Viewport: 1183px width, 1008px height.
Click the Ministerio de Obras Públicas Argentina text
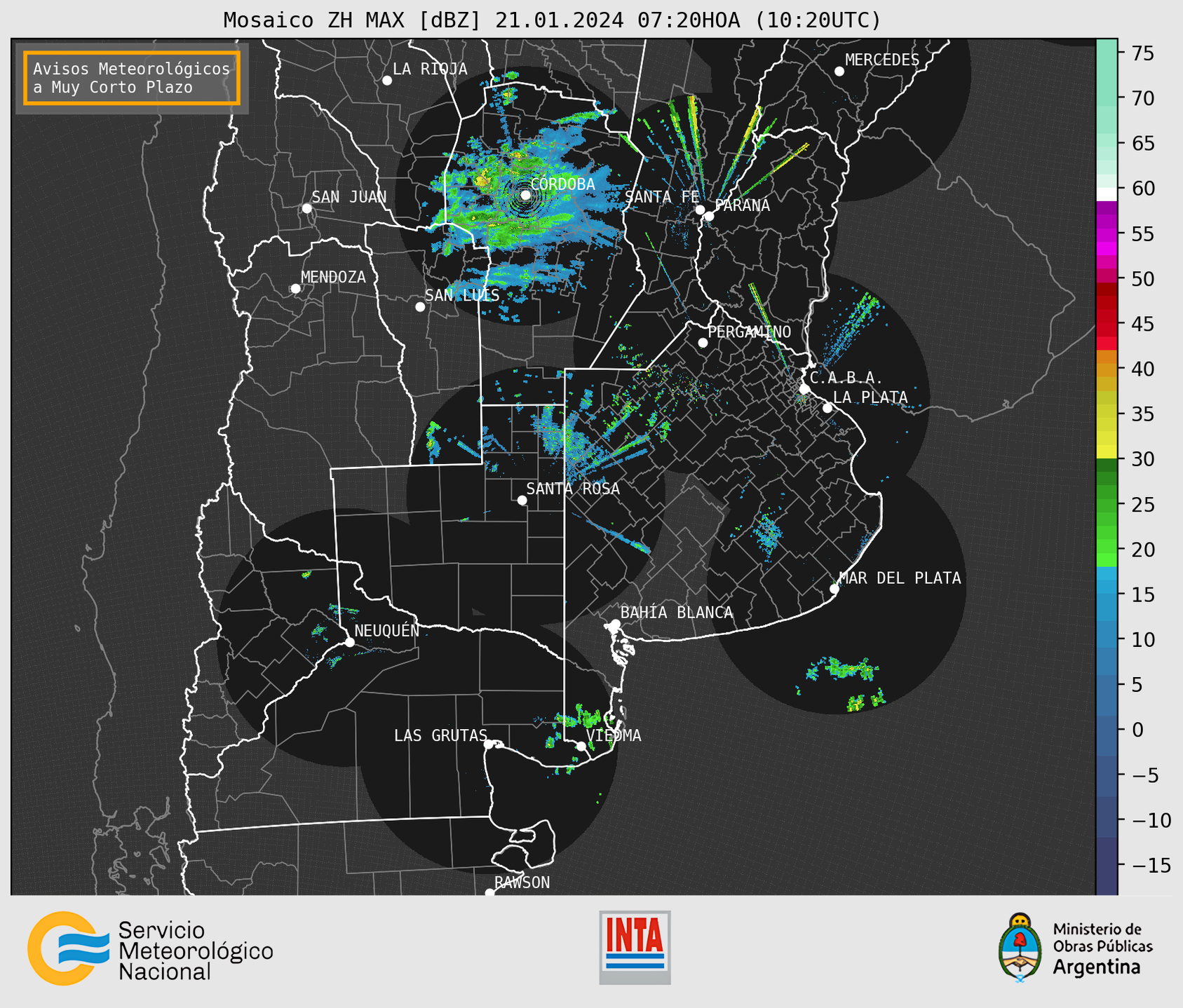click(x=1102, y=948)
